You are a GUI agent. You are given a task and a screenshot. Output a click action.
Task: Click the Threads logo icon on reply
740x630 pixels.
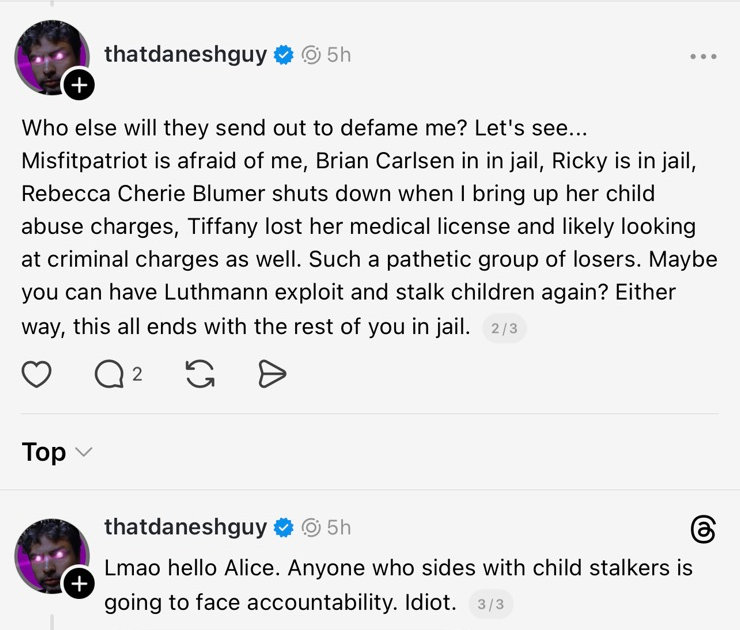tap(703, 529)
